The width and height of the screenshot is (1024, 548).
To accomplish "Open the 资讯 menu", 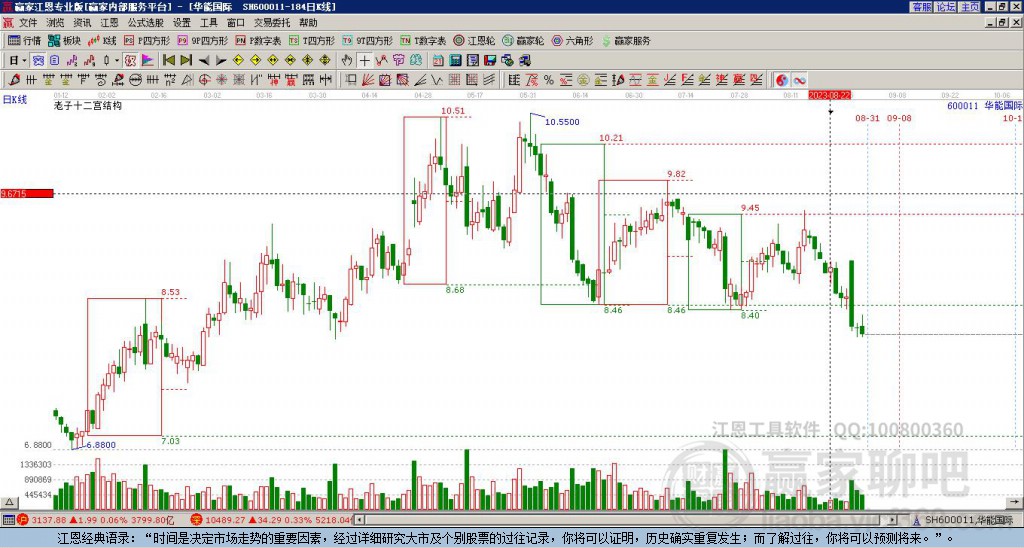I will point(82,23).
